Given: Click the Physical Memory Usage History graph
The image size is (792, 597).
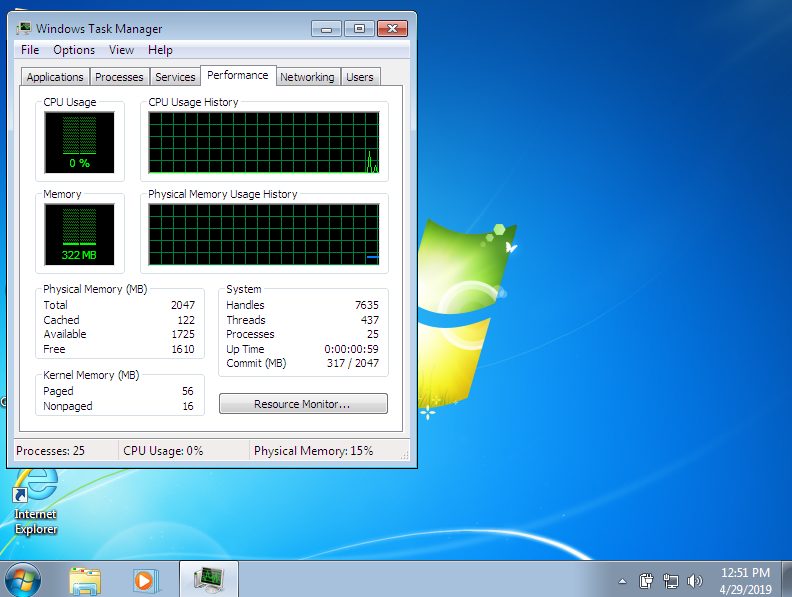Looking at the screenshot, I should 264,234.
